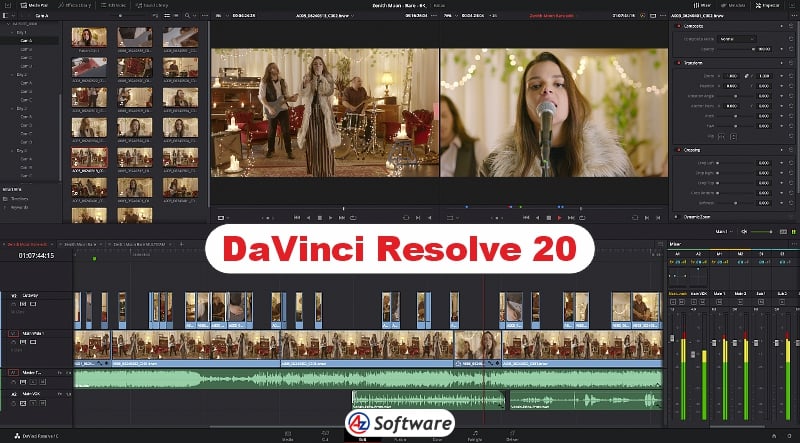Click the green timeline marker
The width and height of the screenshot is (800, 443).
click(94, 259)
